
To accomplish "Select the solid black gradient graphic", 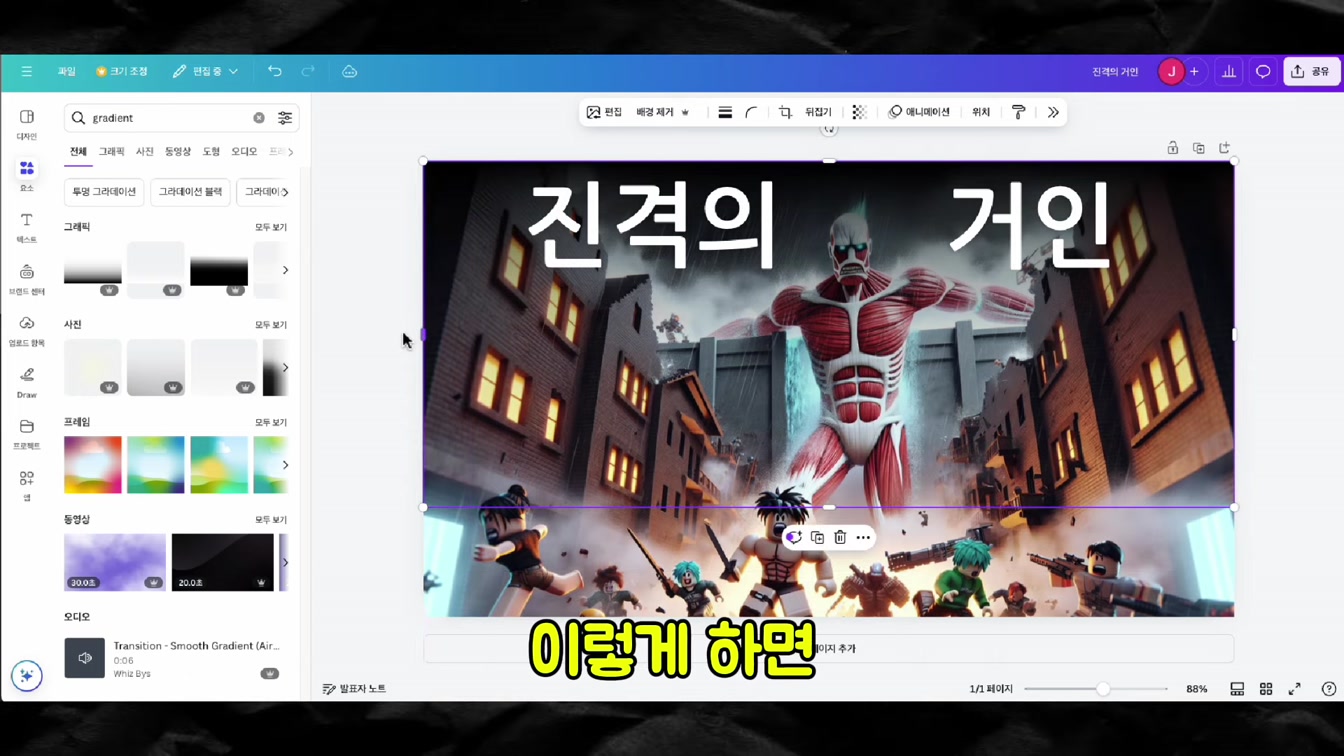I will (219, 270).
